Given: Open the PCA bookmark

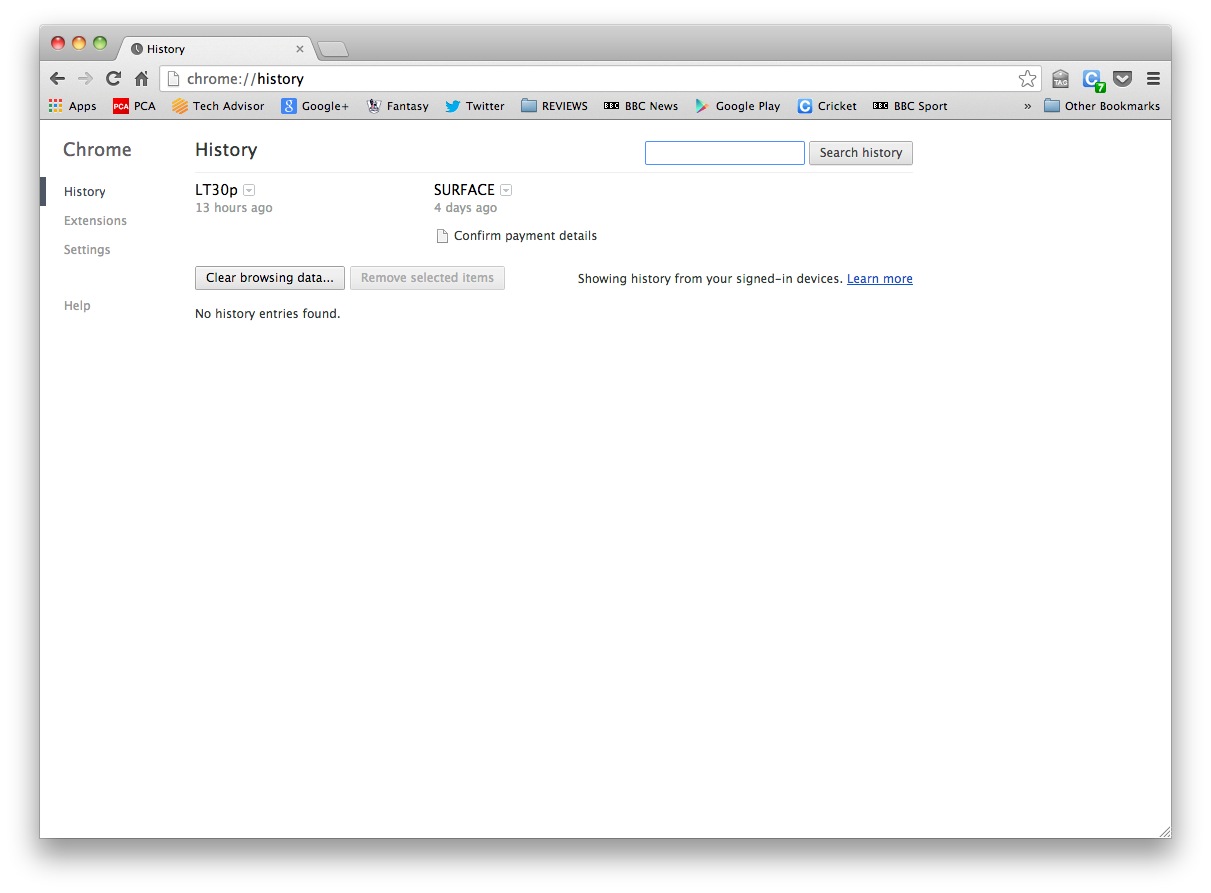Looking at the screenshot, I should click(x=134, y=106).
